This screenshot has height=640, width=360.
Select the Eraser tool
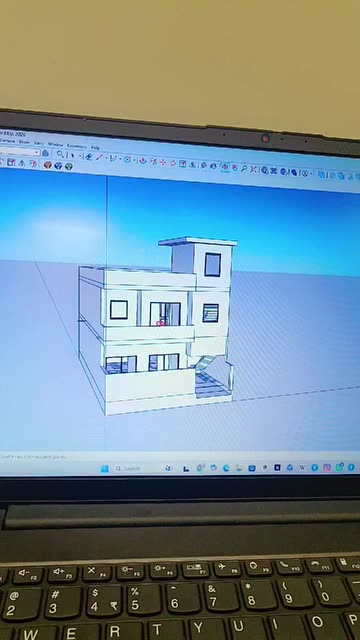click(x=89, y=157)
